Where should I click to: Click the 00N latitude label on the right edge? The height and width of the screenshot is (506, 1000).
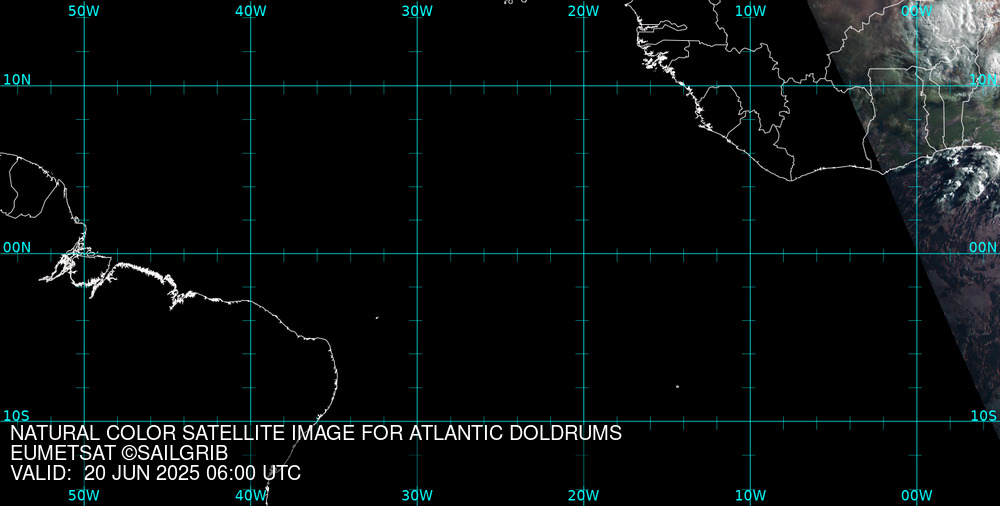(x=983, y=248)
